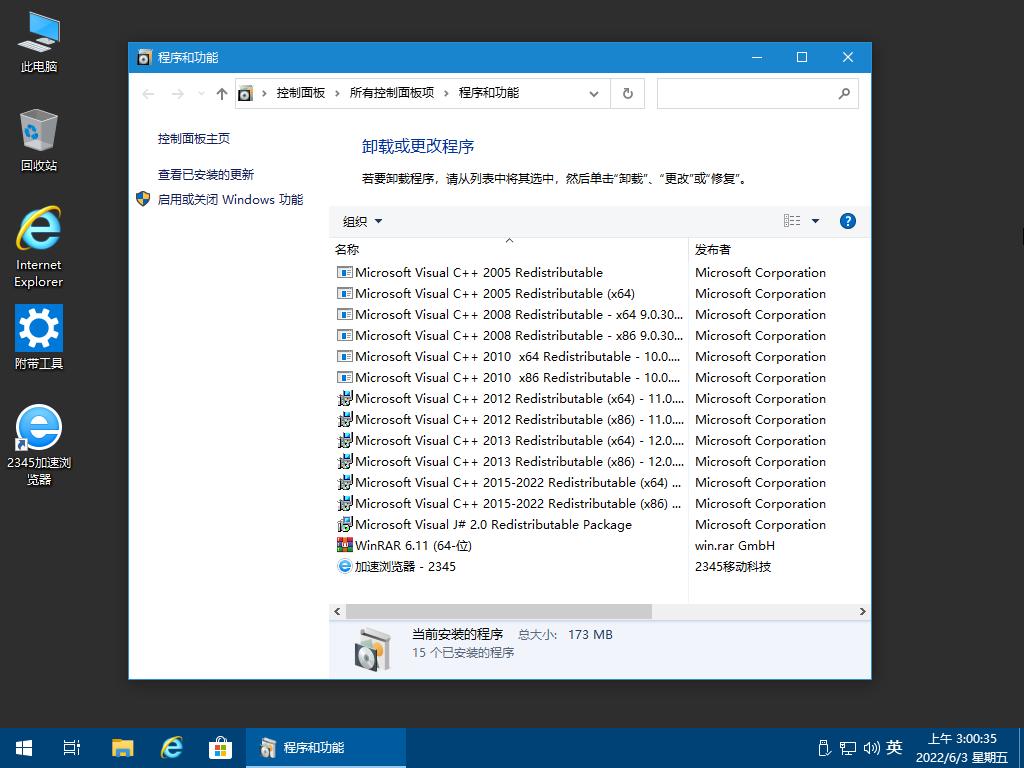Open 控制面板主页 link
The image size is (1024, 768).
coord(193,138)
